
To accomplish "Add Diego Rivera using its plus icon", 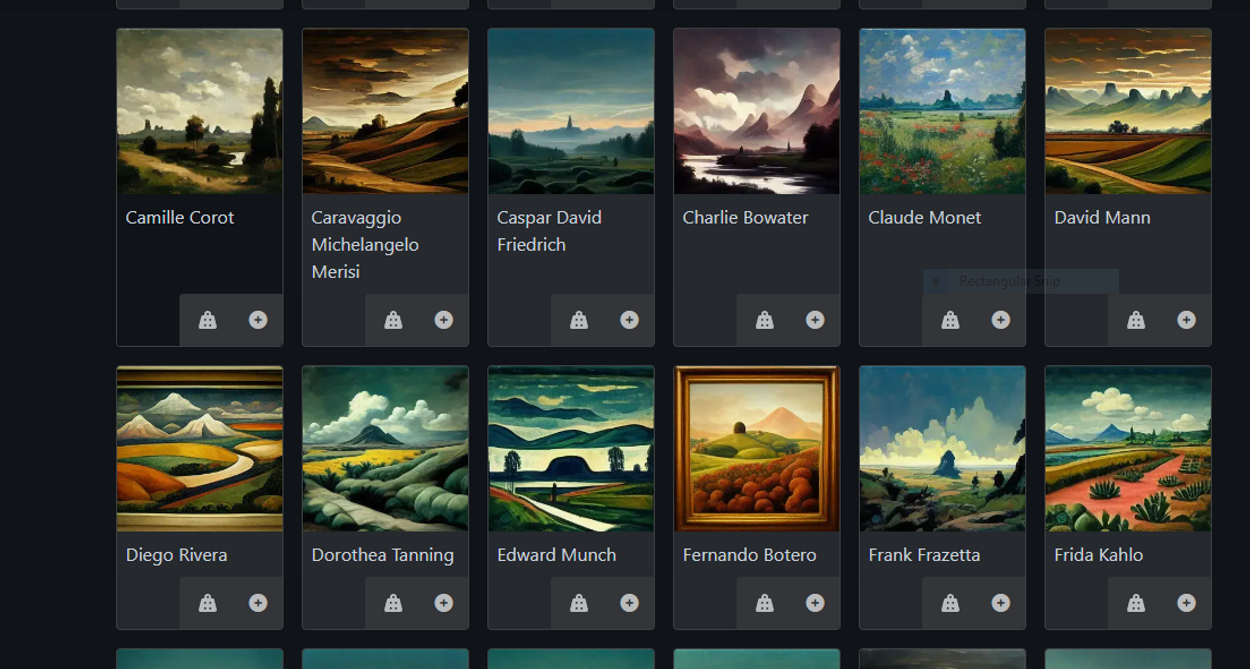I will [258, 603].
